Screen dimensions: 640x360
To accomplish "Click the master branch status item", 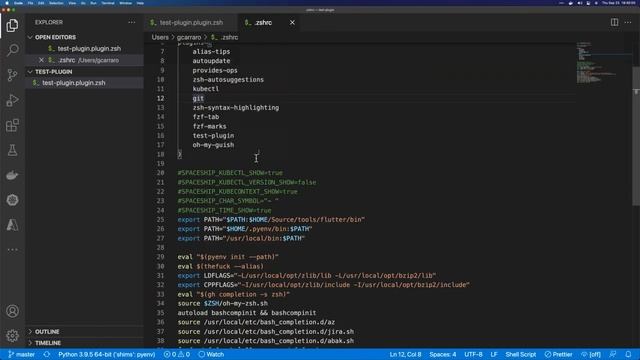I will [22, 354].
